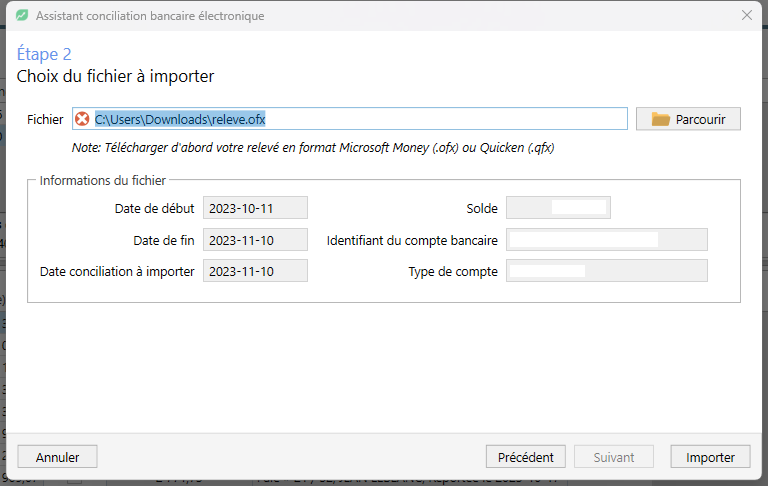Select the Date de début field

tap(255, 208)
